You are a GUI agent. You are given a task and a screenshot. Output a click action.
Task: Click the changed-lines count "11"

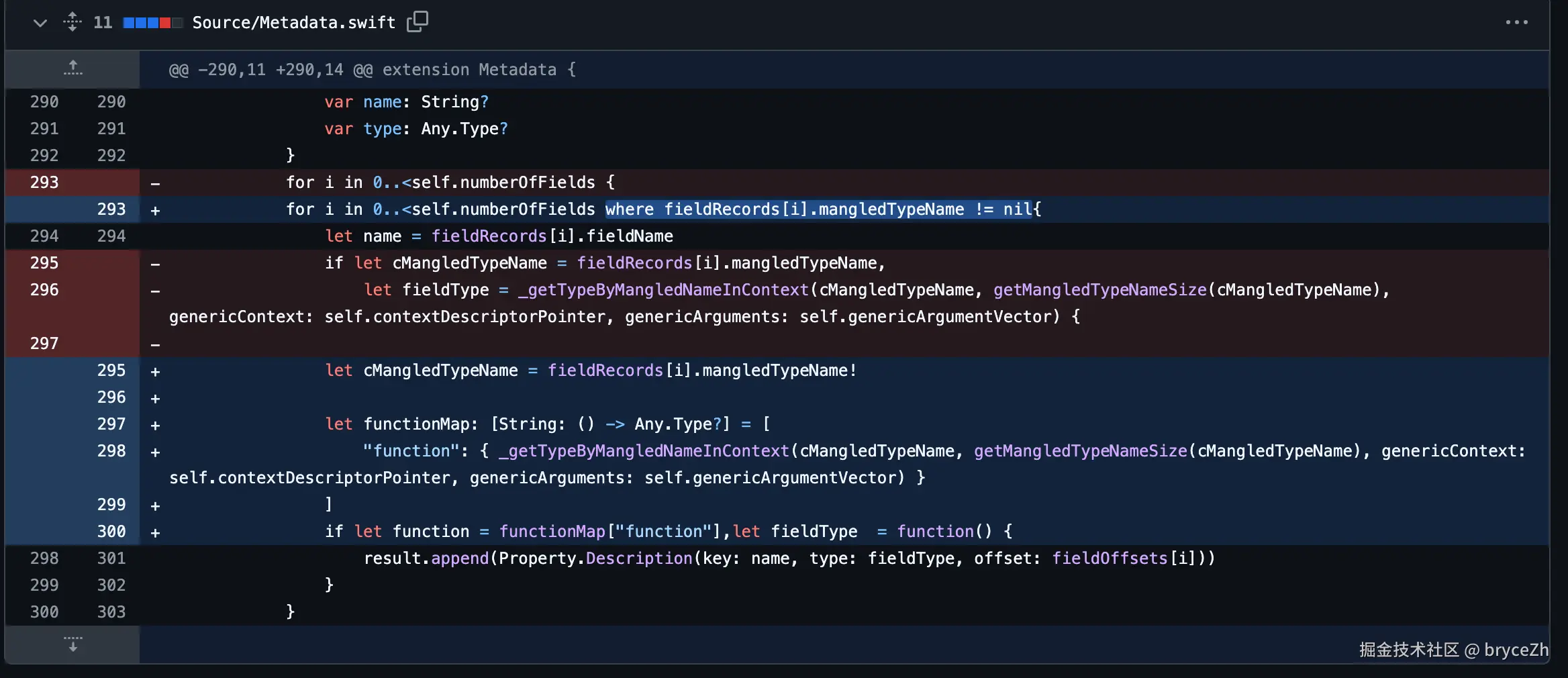(103, 23)
